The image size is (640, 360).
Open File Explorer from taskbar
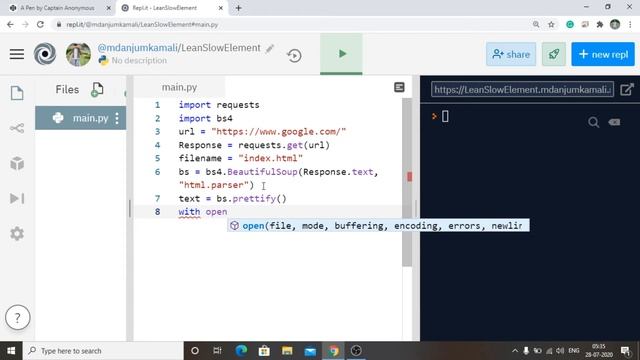287,351
